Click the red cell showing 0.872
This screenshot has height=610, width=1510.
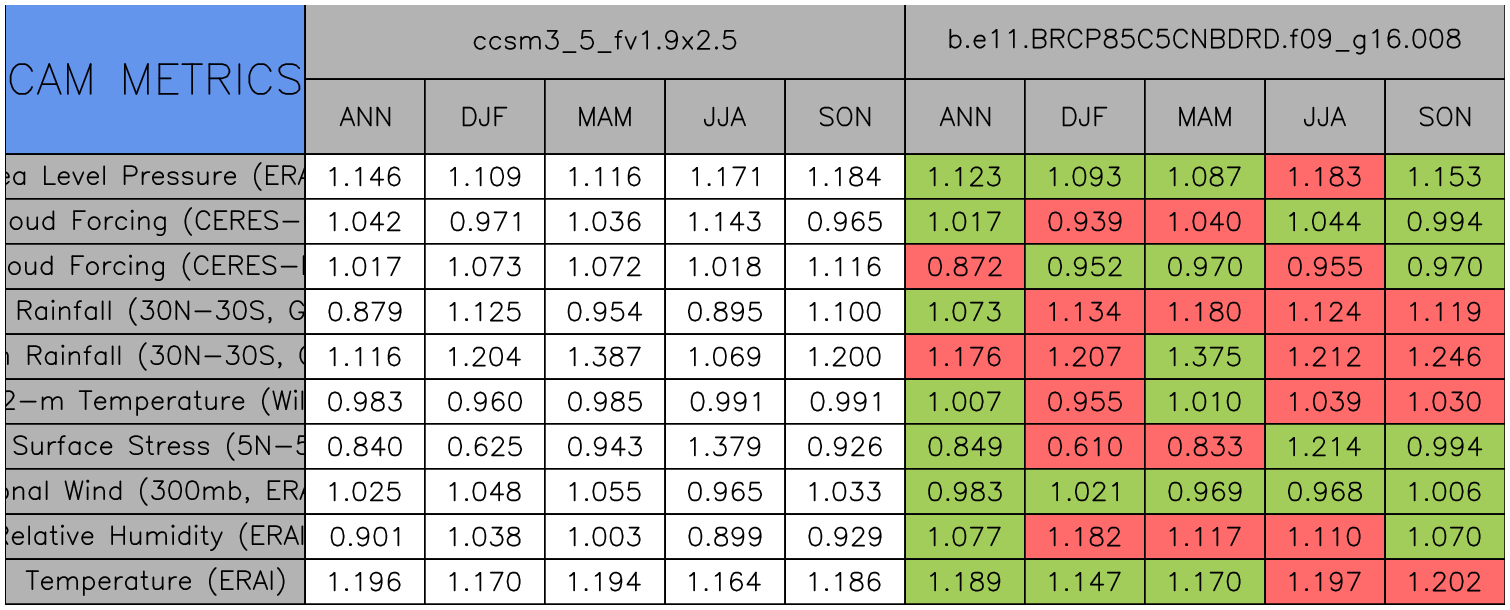(965, 267)
